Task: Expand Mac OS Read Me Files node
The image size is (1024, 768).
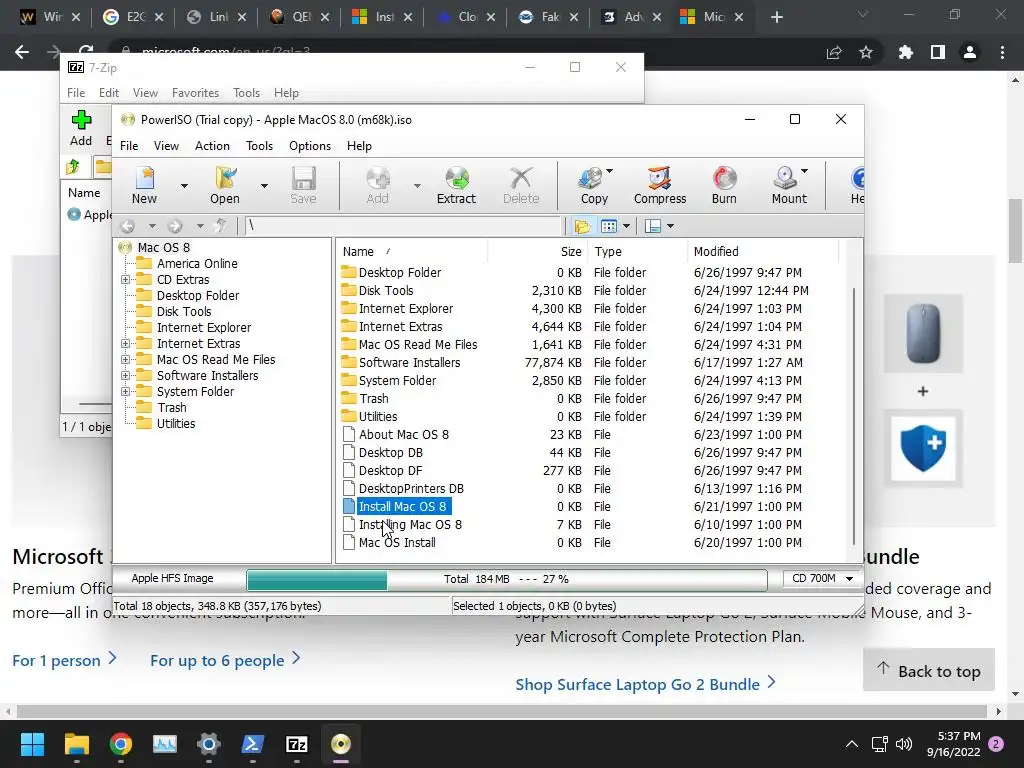Action: pyautogui.click(x=125, y=360)
